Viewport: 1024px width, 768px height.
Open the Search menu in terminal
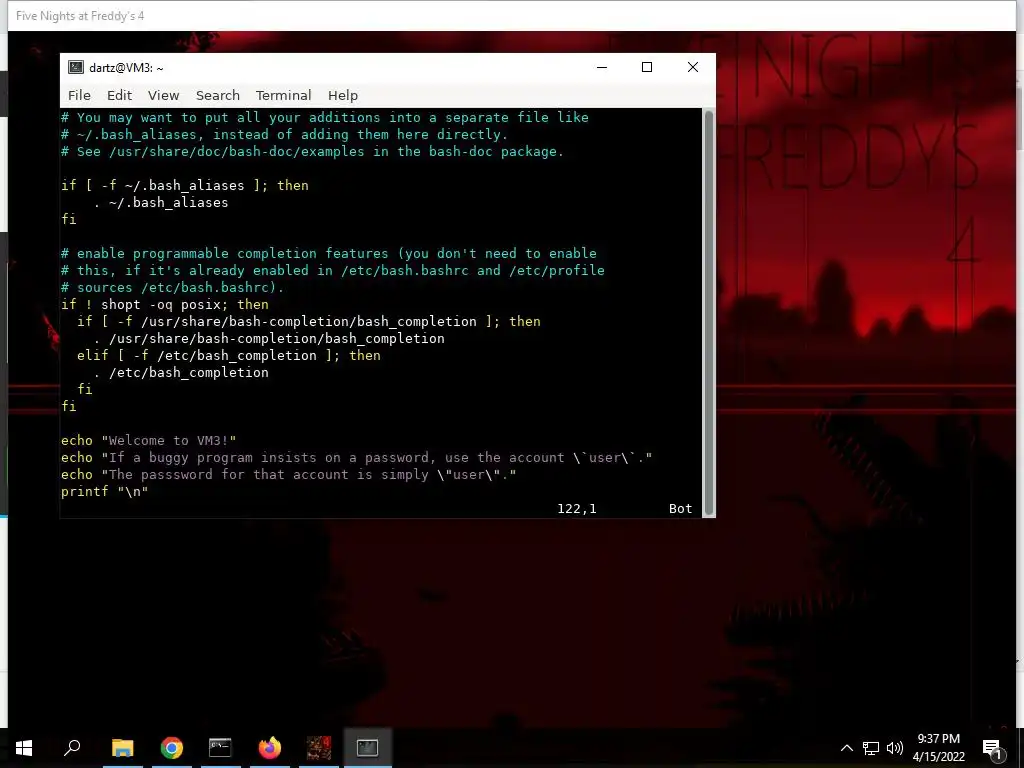[x=217, y=95]
